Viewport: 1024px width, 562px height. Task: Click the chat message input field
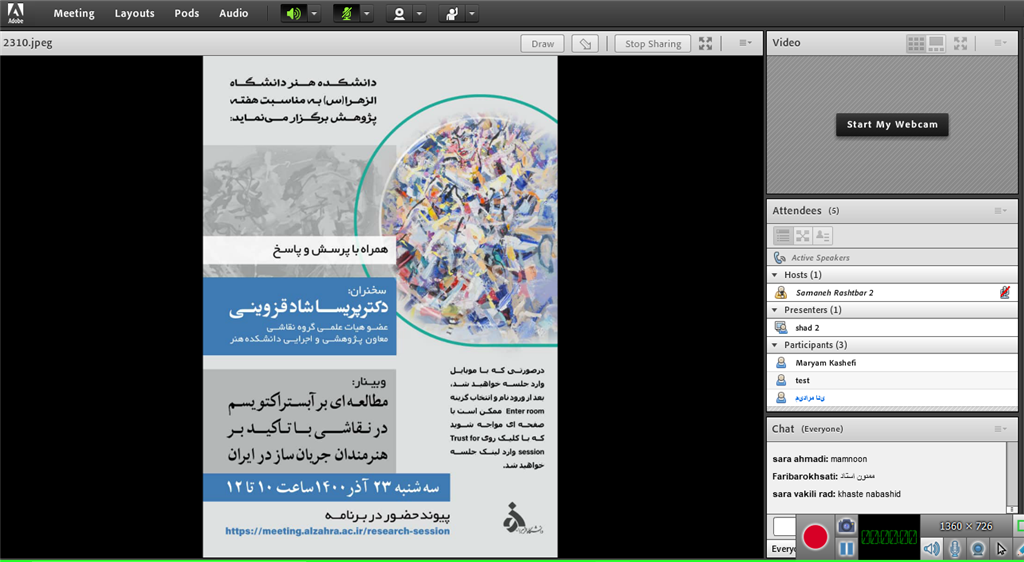click(784, 525)
